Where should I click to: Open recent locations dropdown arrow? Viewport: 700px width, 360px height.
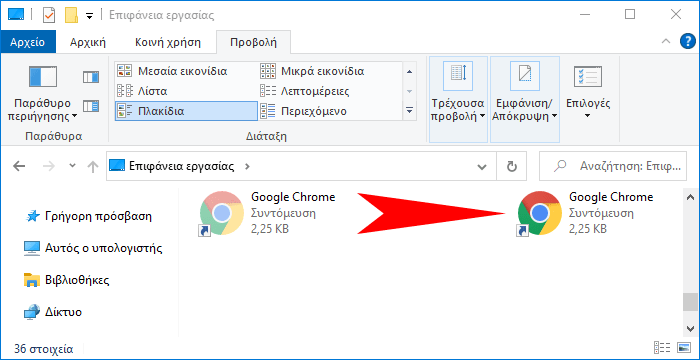tap(72, 167)
